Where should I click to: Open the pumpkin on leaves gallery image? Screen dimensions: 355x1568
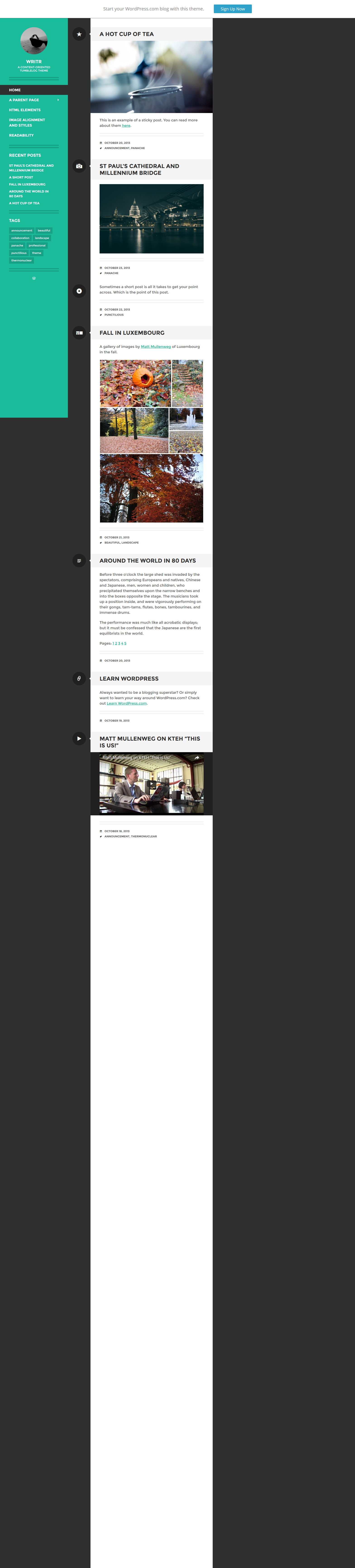[136, 383]
